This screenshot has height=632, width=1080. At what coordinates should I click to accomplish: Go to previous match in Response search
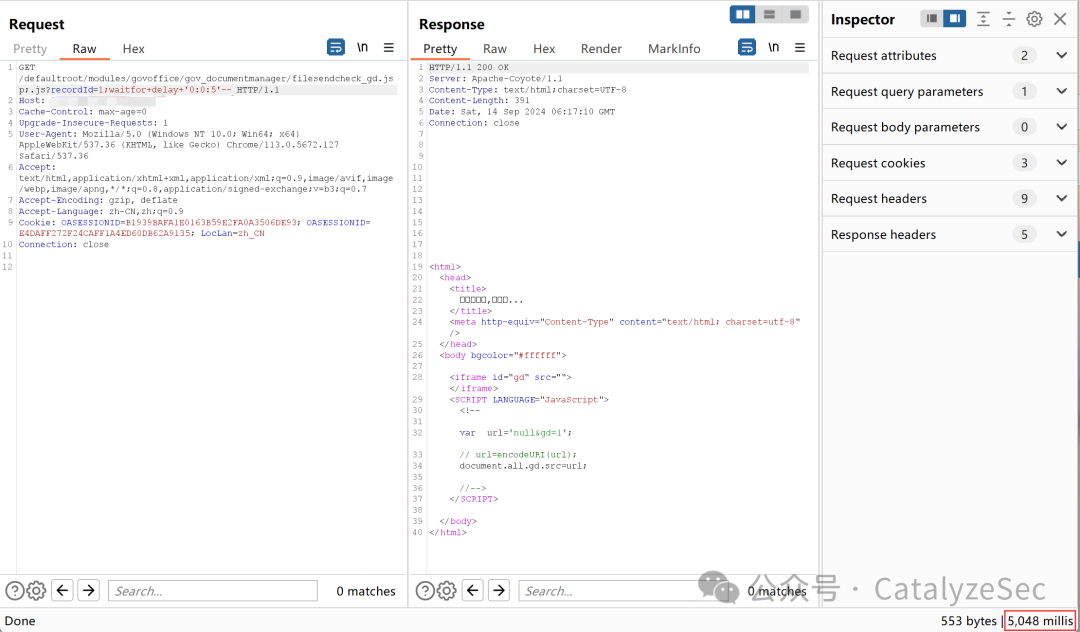(472, 590)
